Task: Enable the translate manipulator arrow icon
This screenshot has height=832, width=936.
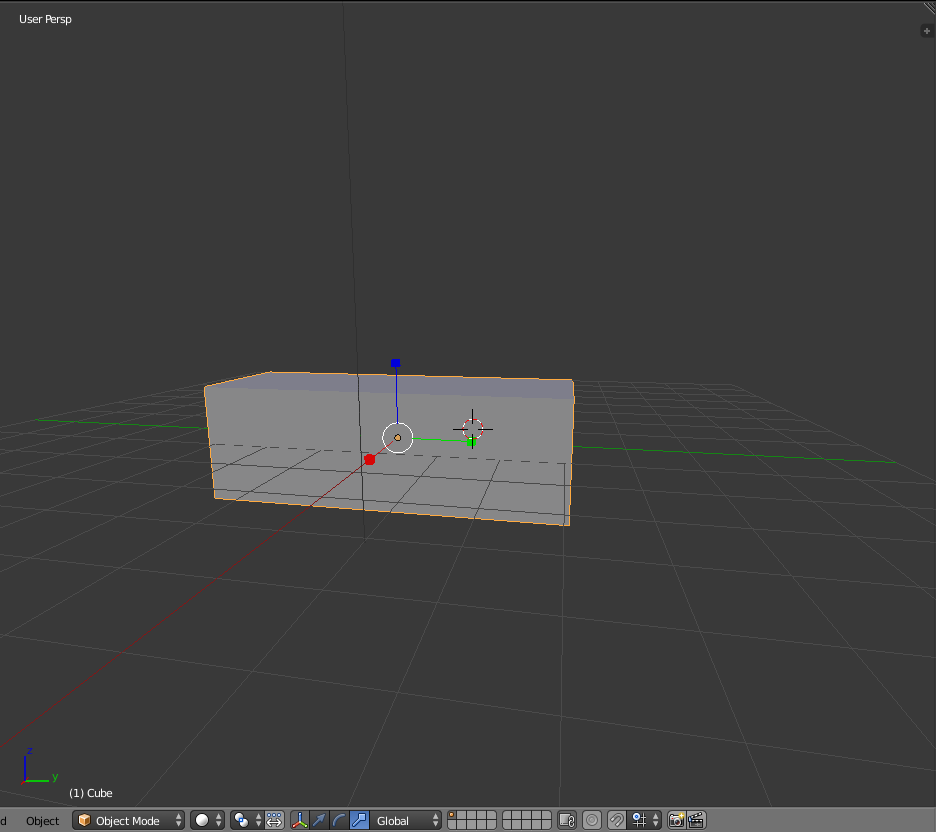Action: (319, 820)
